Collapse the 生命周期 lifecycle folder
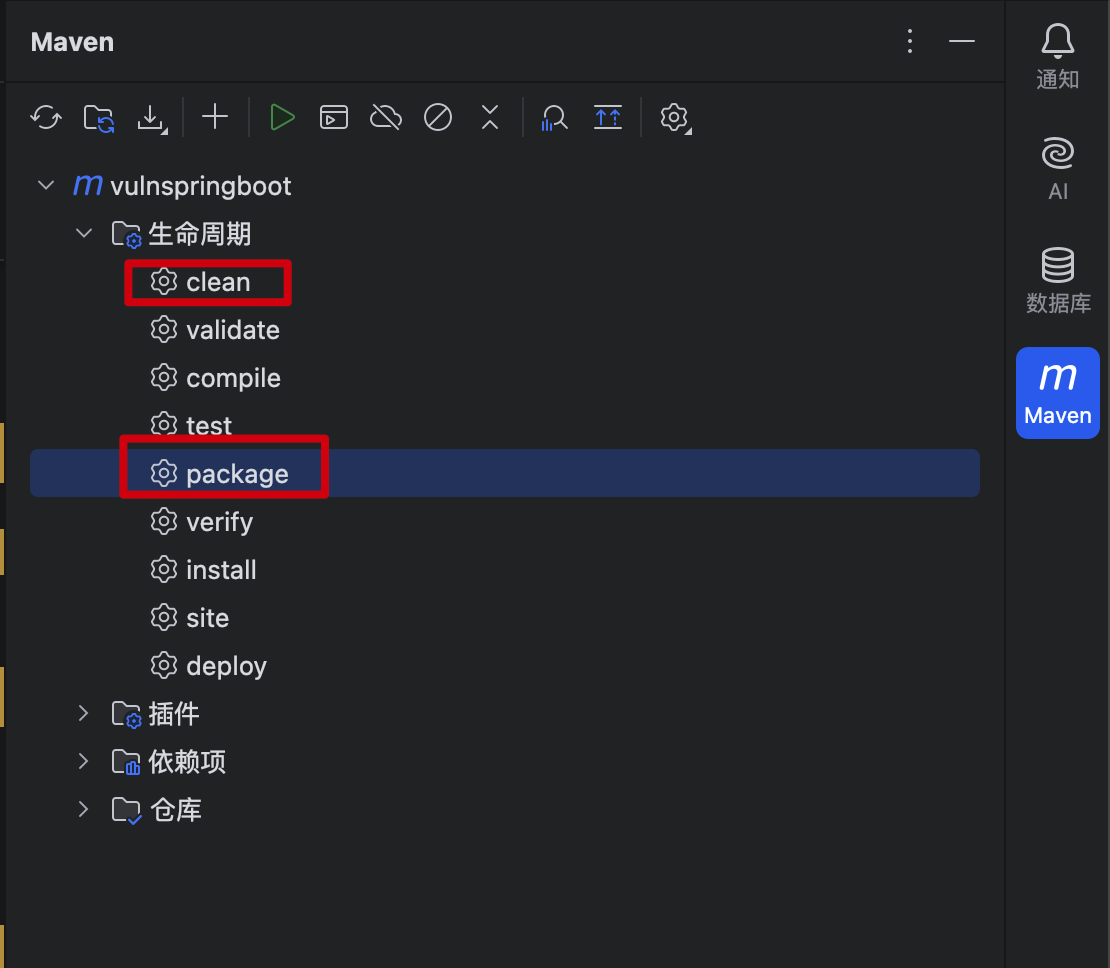Image resolution: width=1110 pixels, height=968 pixels. tap(84, 233)
